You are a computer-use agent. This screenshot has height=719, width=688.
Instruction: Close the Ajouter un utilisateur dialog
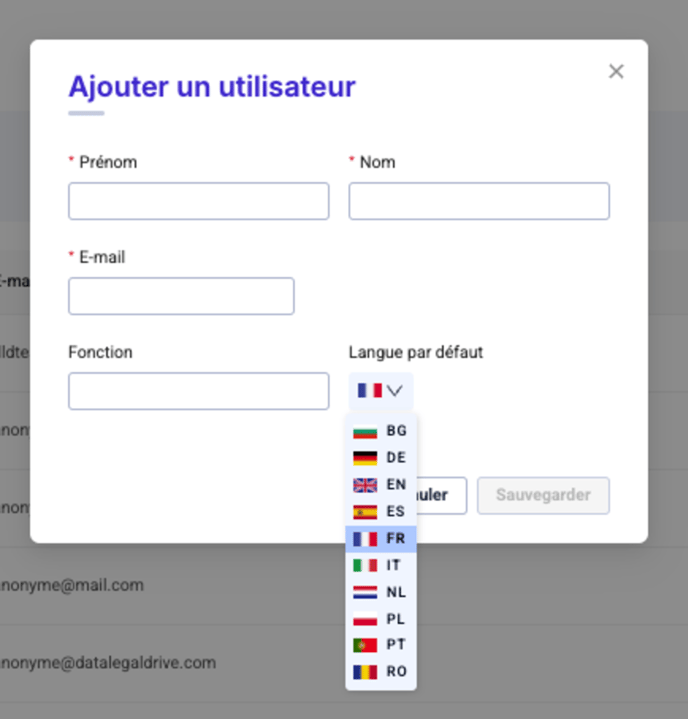point(616,71)
